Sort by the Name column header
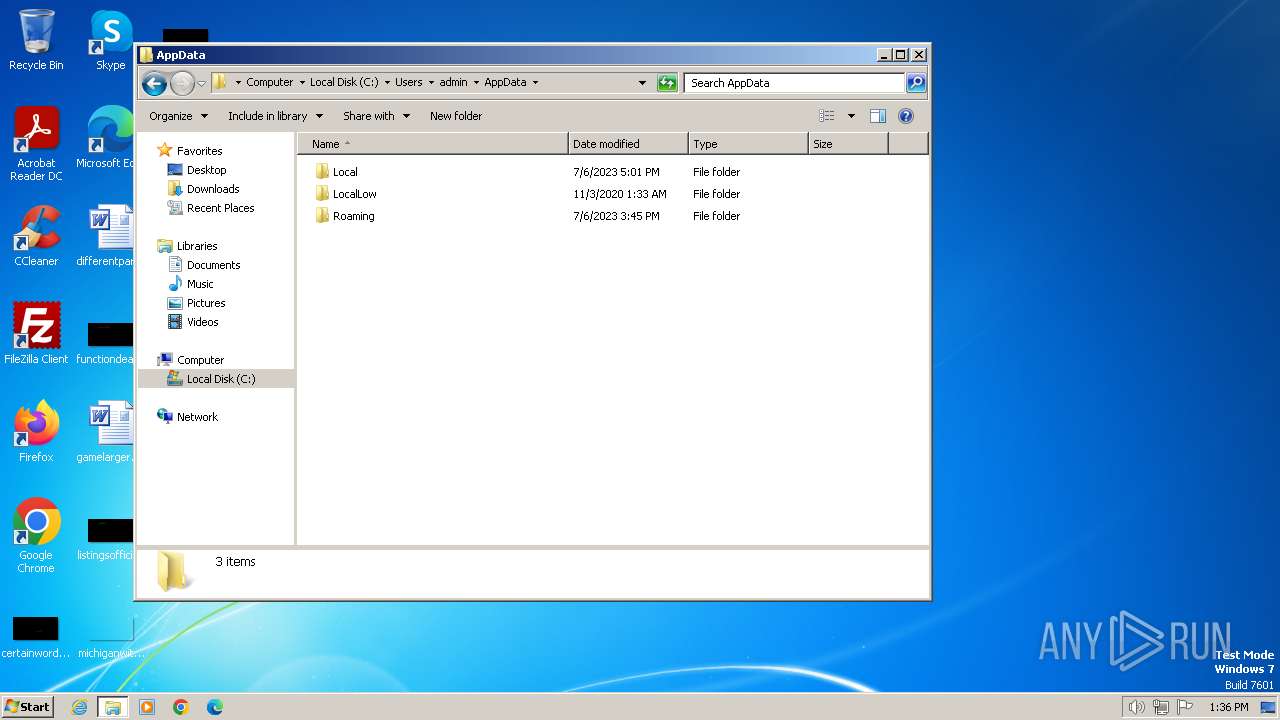The width and height of the screenshot is (1280, 720). pos(433,144)
